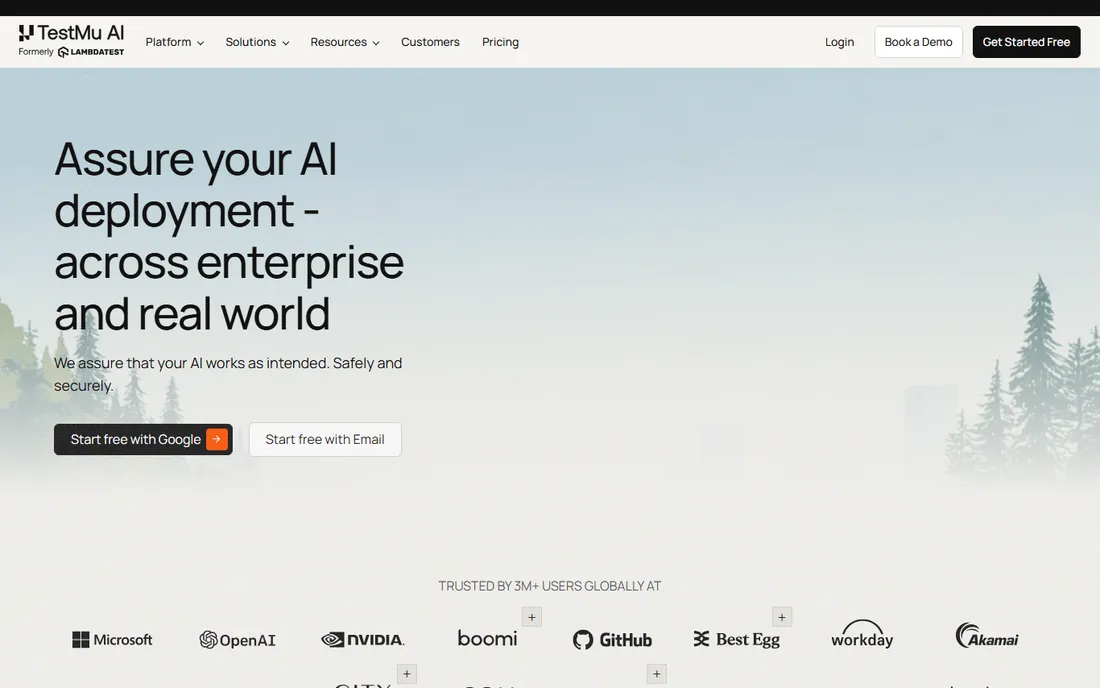Click the OpenAI logo
The height and width of the screenshot is (688, 1100).
pyautogui.click(x=237, y=640)
